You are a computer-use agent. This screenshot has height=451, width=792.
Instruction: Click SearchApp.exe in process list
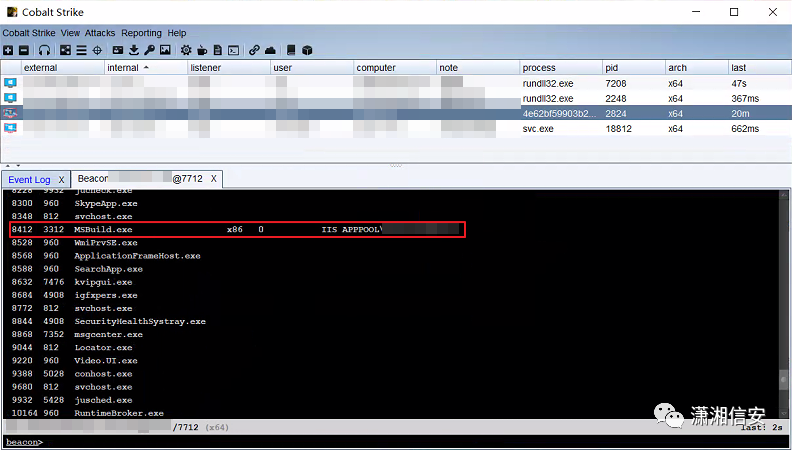(x=109, y=269)
